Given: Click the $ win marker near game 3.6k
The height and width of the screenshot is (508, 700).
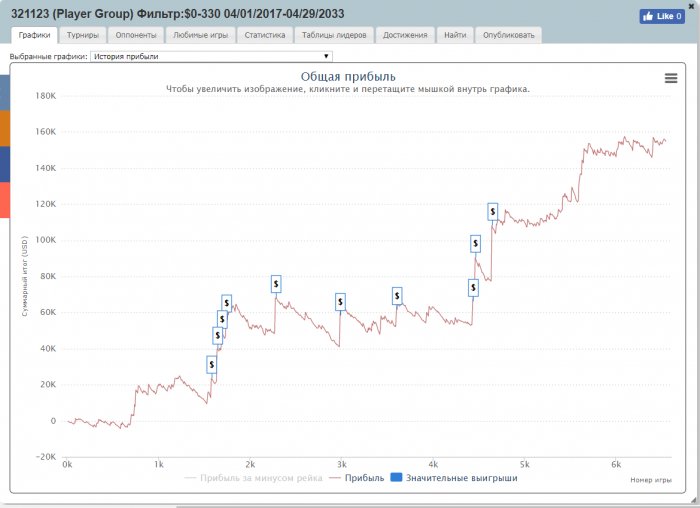Looking at the screenshot, I should tap(397, 296).
